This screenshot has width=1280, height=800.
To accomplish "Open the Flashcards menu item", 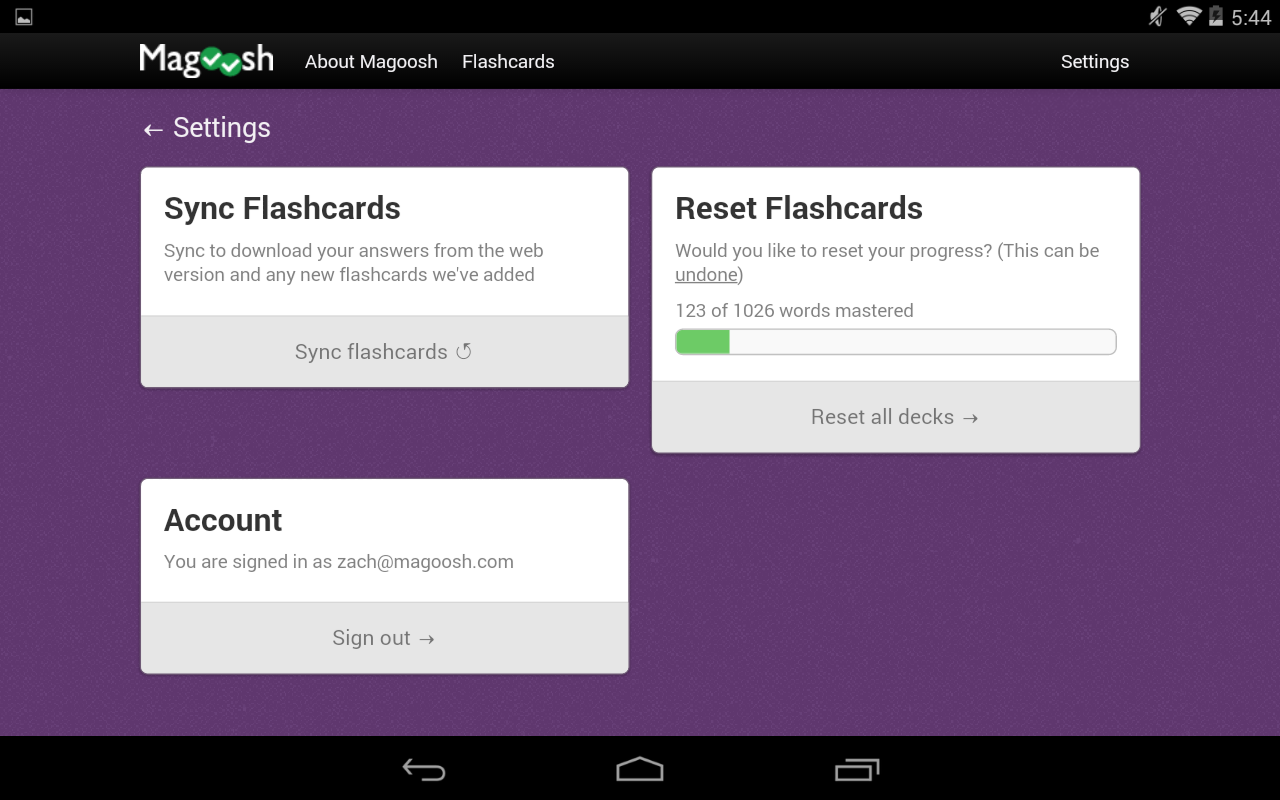I will pyautogui.click(x=508, y=62).
